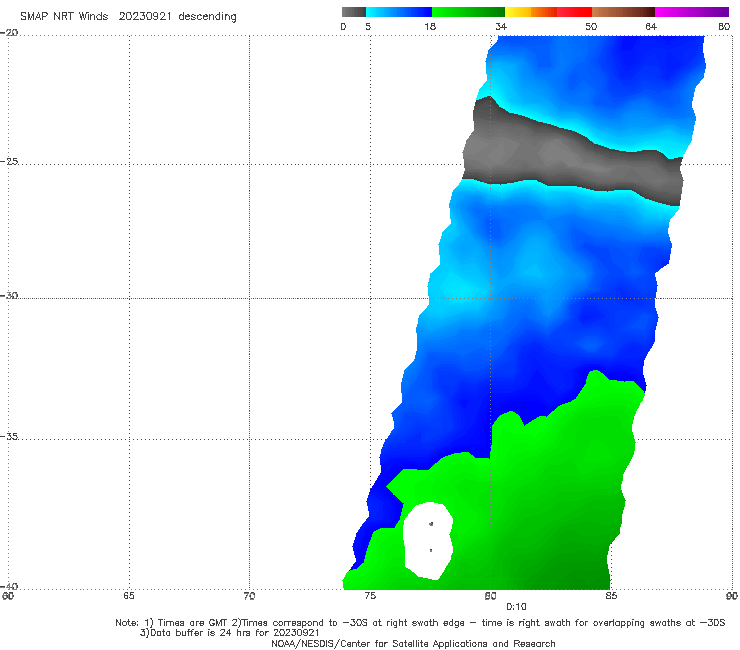Image resolution: width=740 pixels, height=650 pixels.
Task: Pick the green 18–34 segment of the colorbar
Action: click(x=468, y=12)
